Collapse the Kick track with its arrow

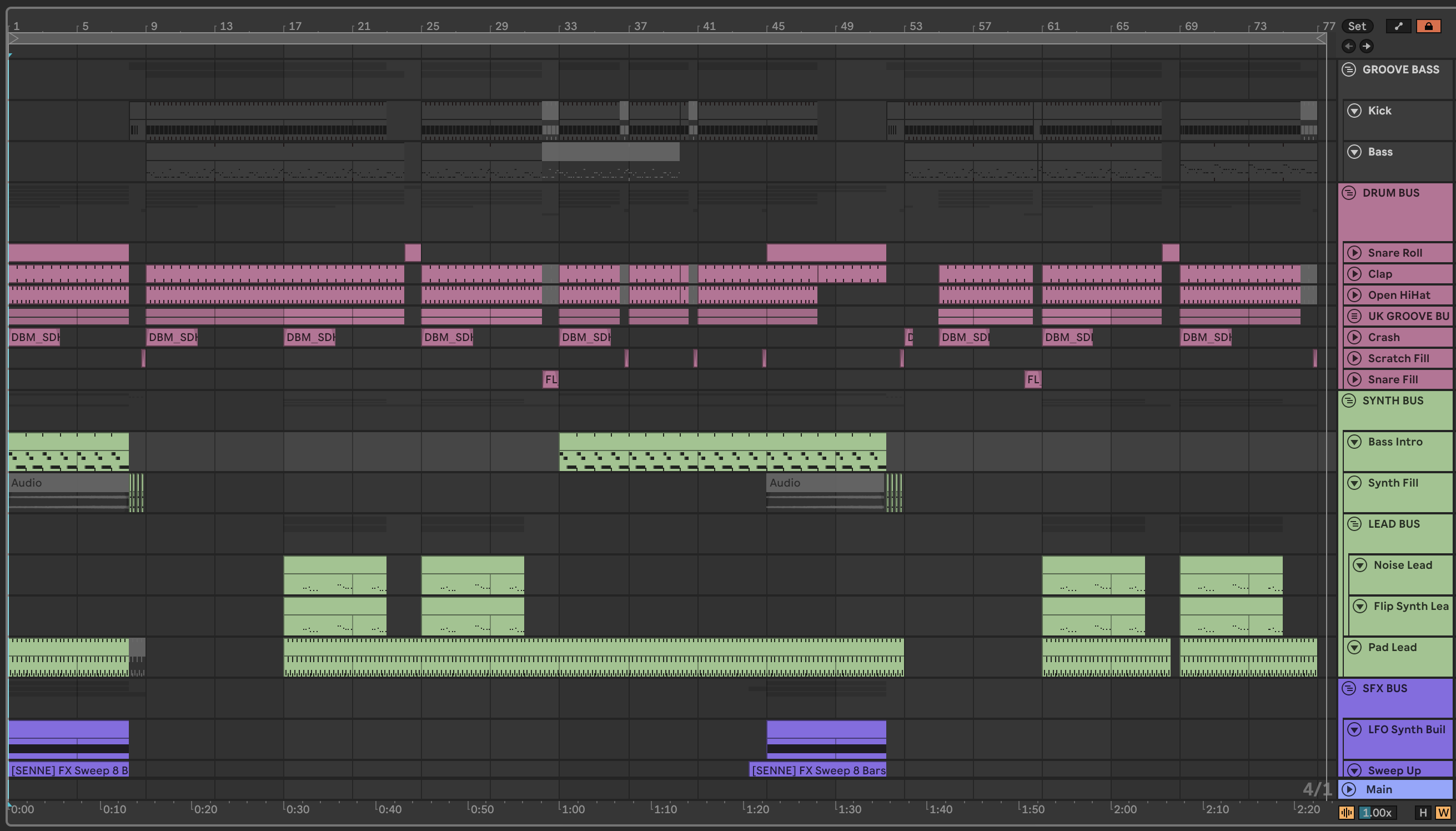(x=1354, y=111)
